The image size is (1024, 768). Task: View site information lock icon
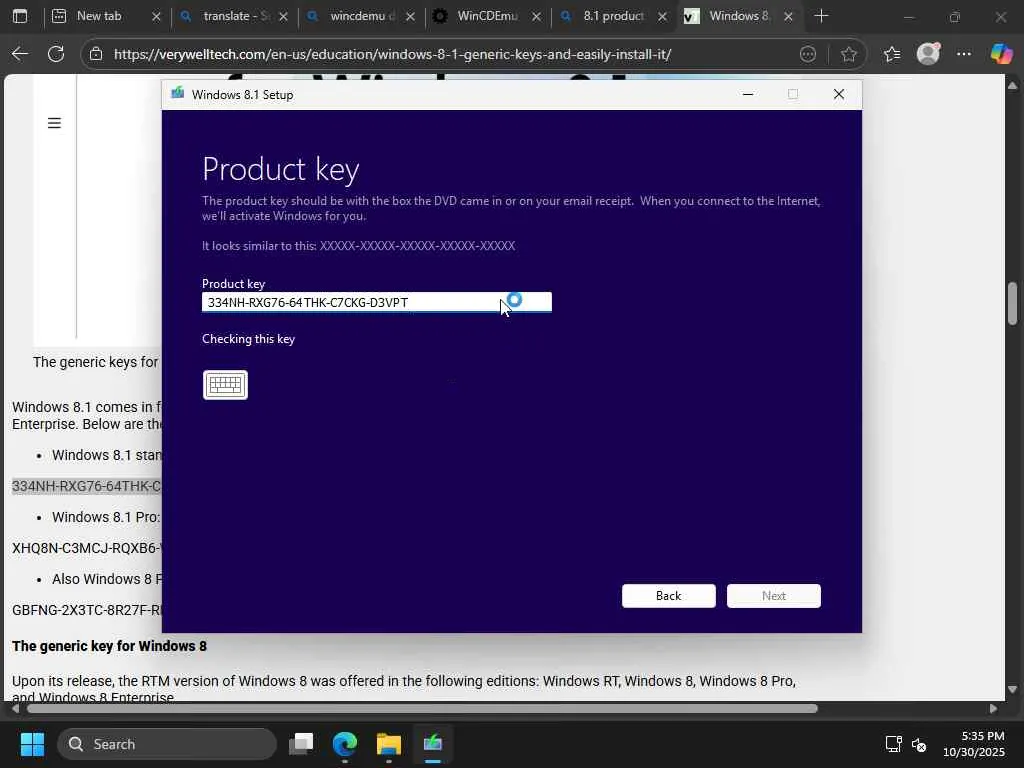coord(96,54)
